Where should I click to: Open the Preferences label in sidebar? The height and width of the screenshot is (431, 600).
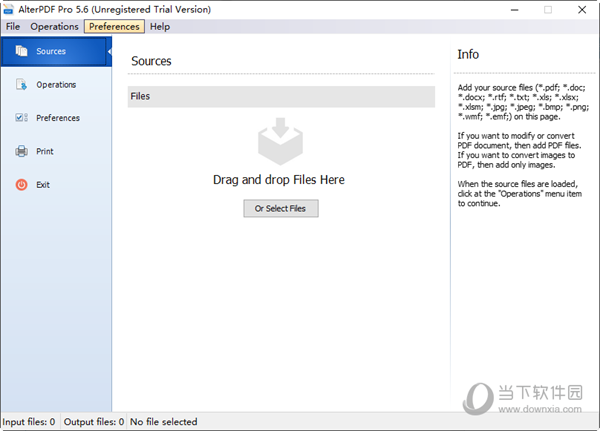(58, 118)
